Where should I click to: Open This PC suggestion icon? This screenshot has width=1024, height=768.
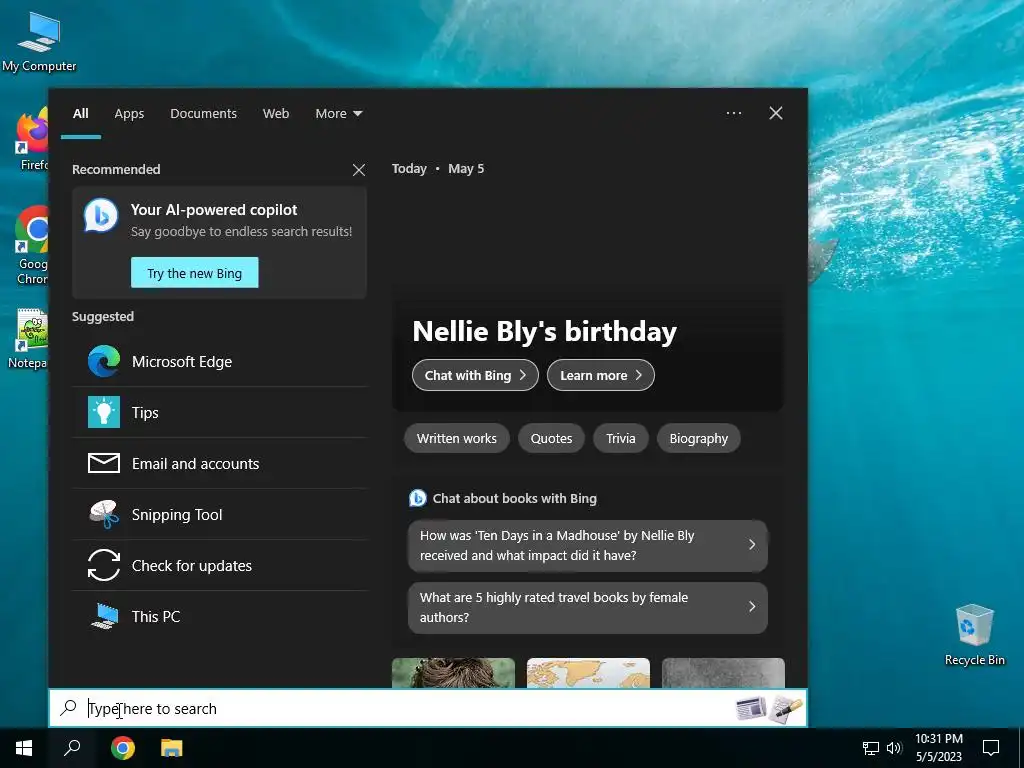click(104, 616)
